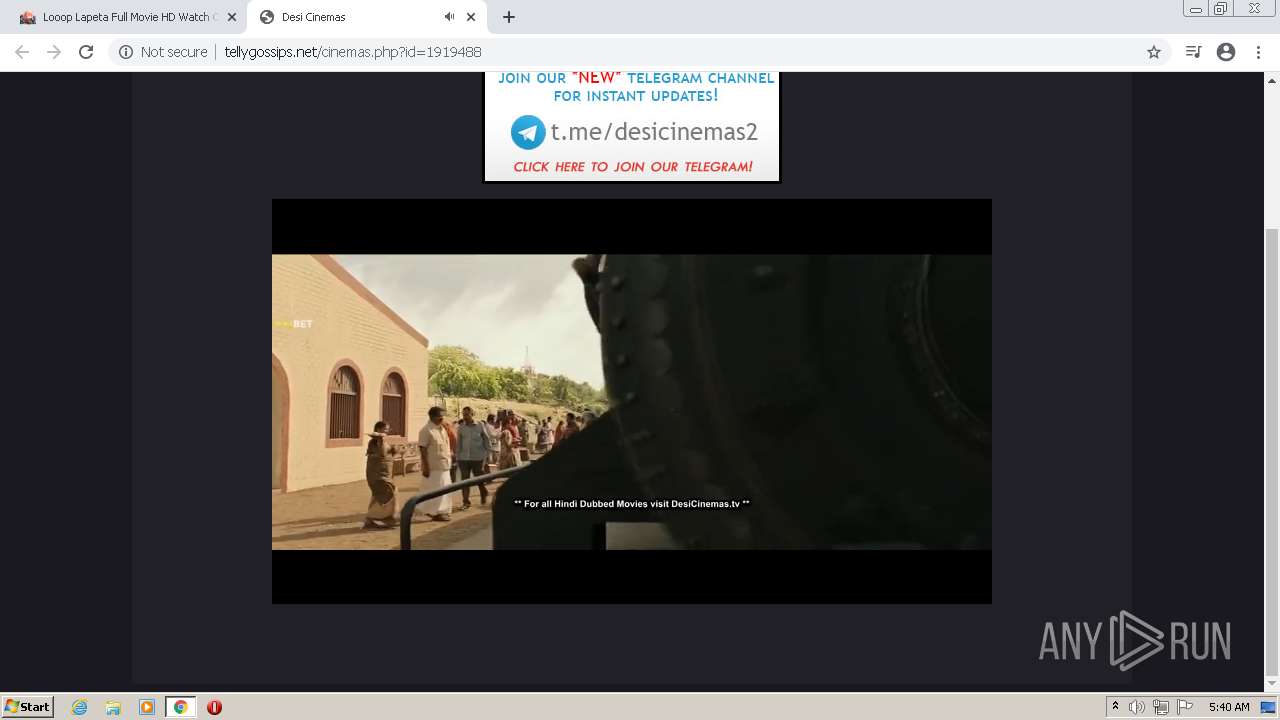The height and width of the screenshot is (720, 1280).
Task: Open the volume speaker tray icon
Action: coord(1137,707)
